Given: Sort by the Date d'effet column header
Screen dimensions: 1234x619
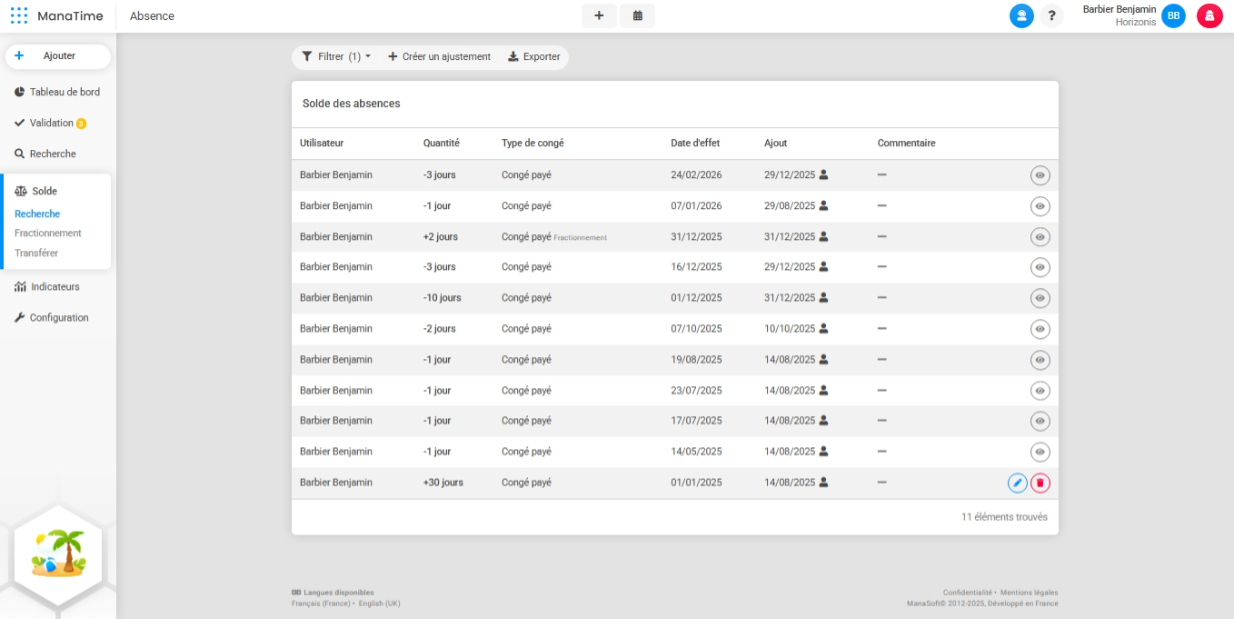Looking at the screenshot, I should click(695, 143).
